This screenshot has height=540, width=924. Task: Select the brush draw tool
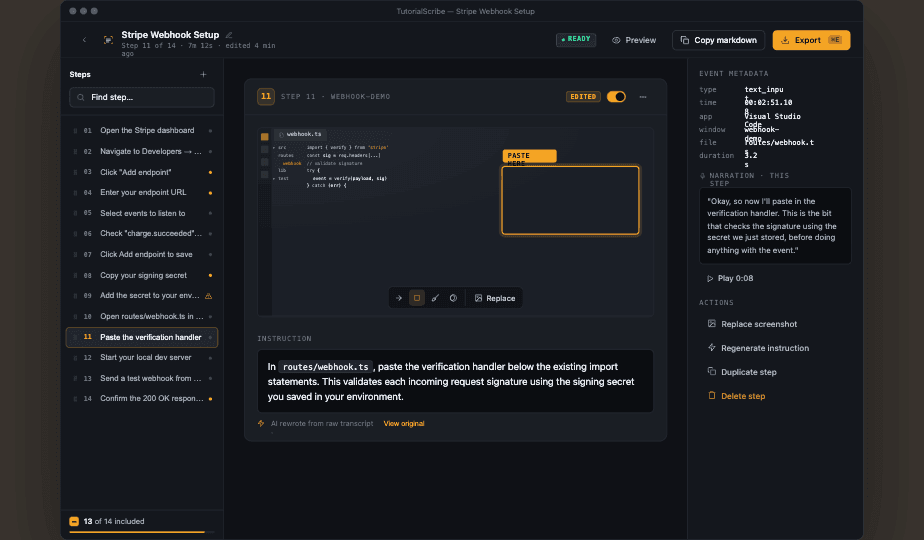[435, 298]
